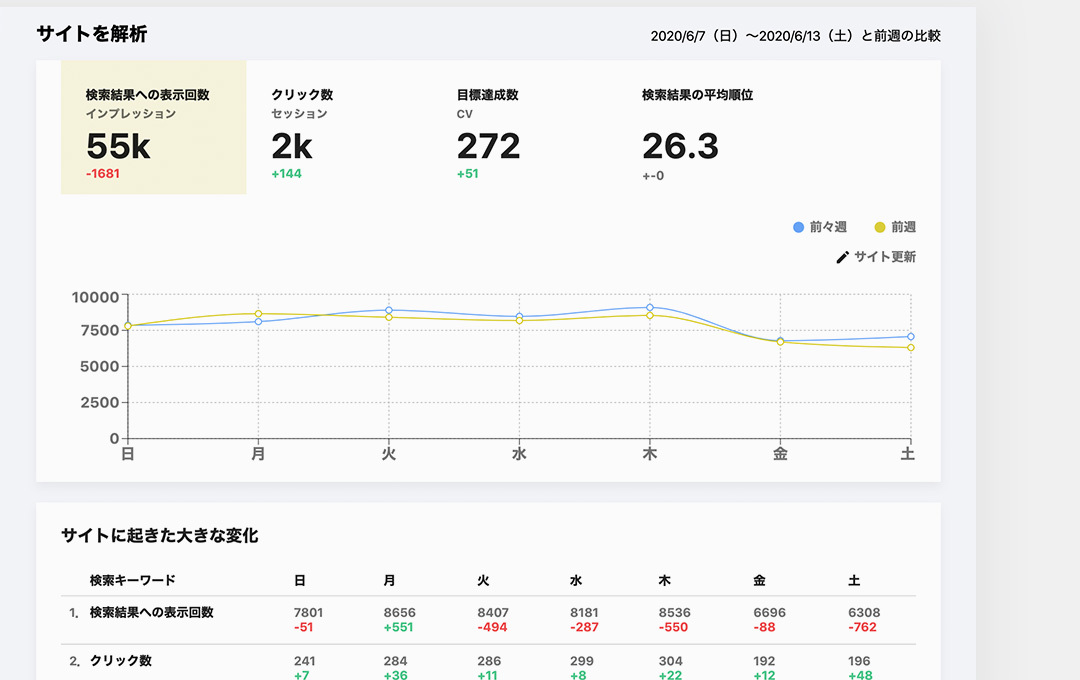Select the クリック数 sessions card
This screenshot has width=1080, height=680.
coord(338,127)
